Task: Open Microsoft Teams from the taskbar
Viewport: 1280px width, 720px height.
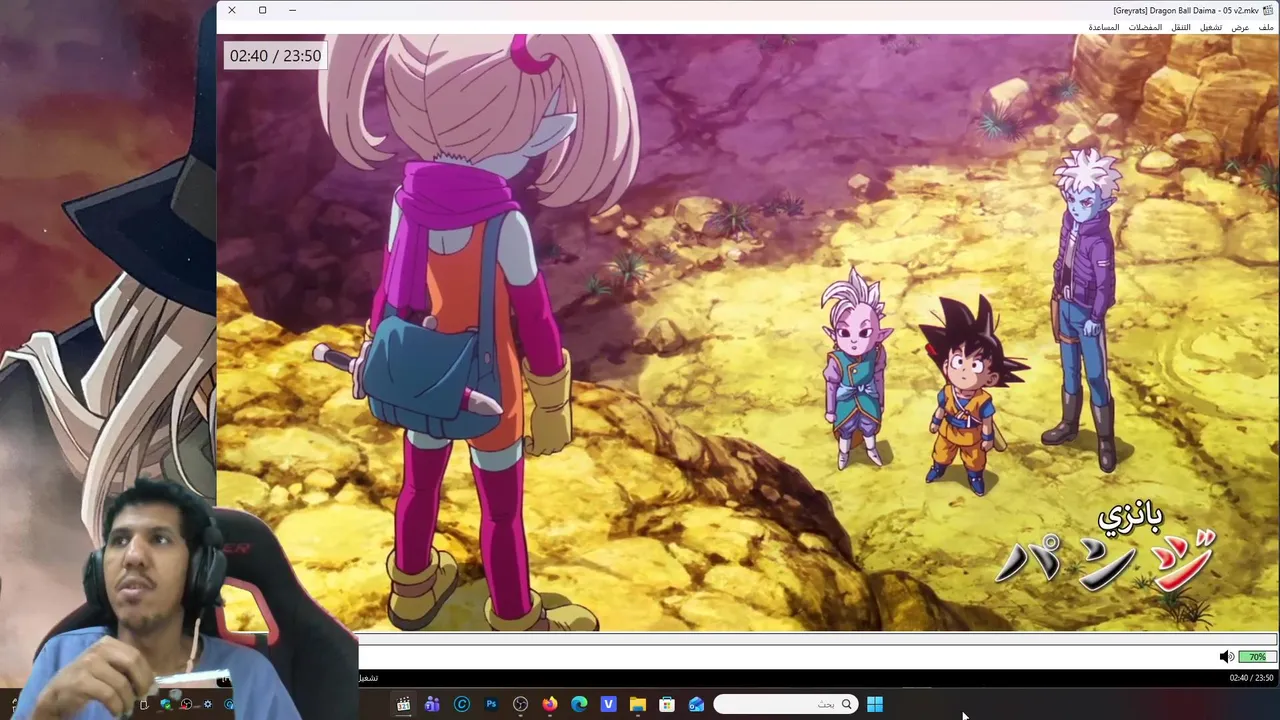Action: 432,704
